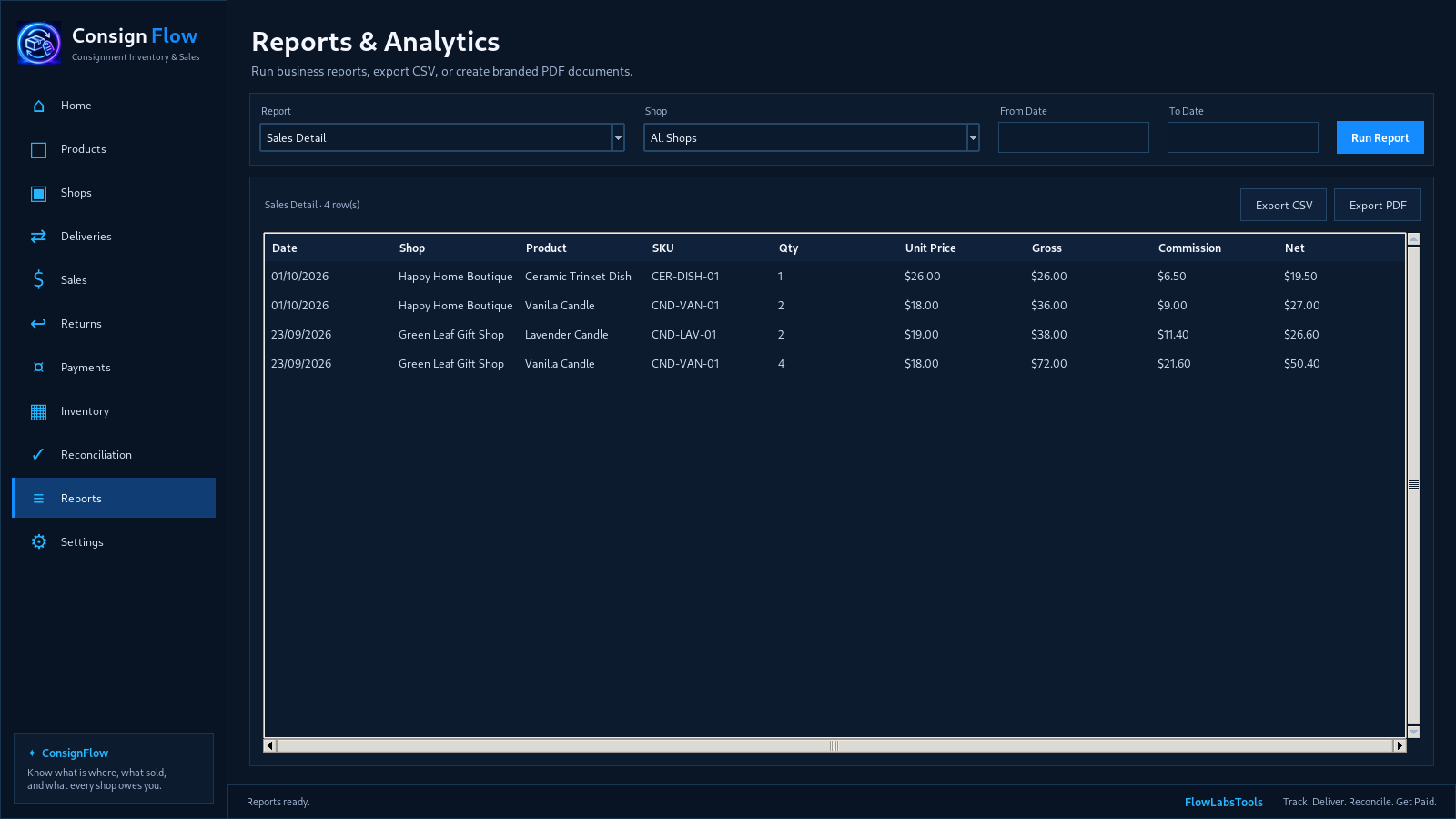Open the Shop filter dropdown arrow

click(x=973, y=137)
